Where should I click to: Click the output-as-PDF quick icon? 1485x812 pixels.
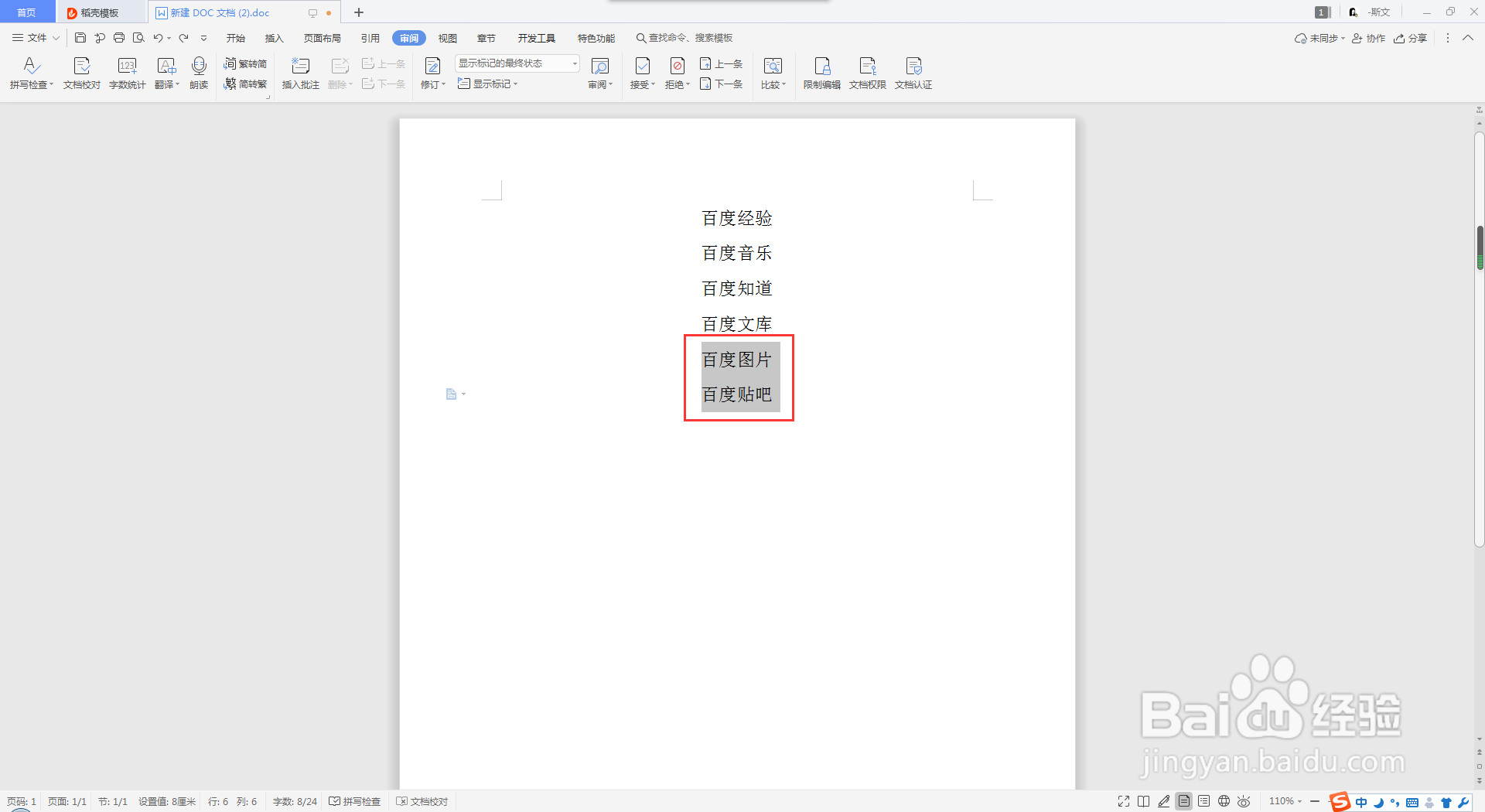[100, 38]
